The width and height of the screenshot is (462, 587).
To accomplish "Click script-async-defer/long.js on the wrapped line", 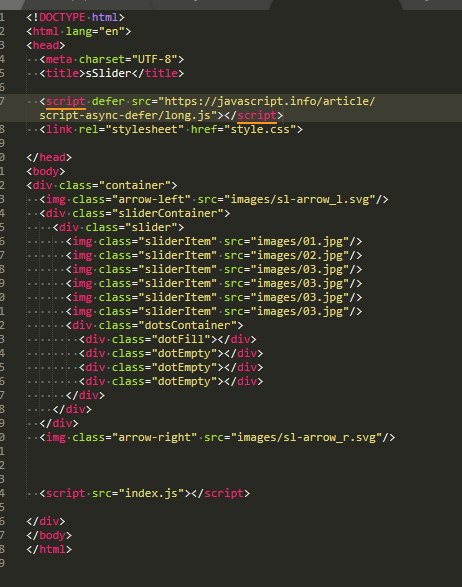I will coord(125,115).
